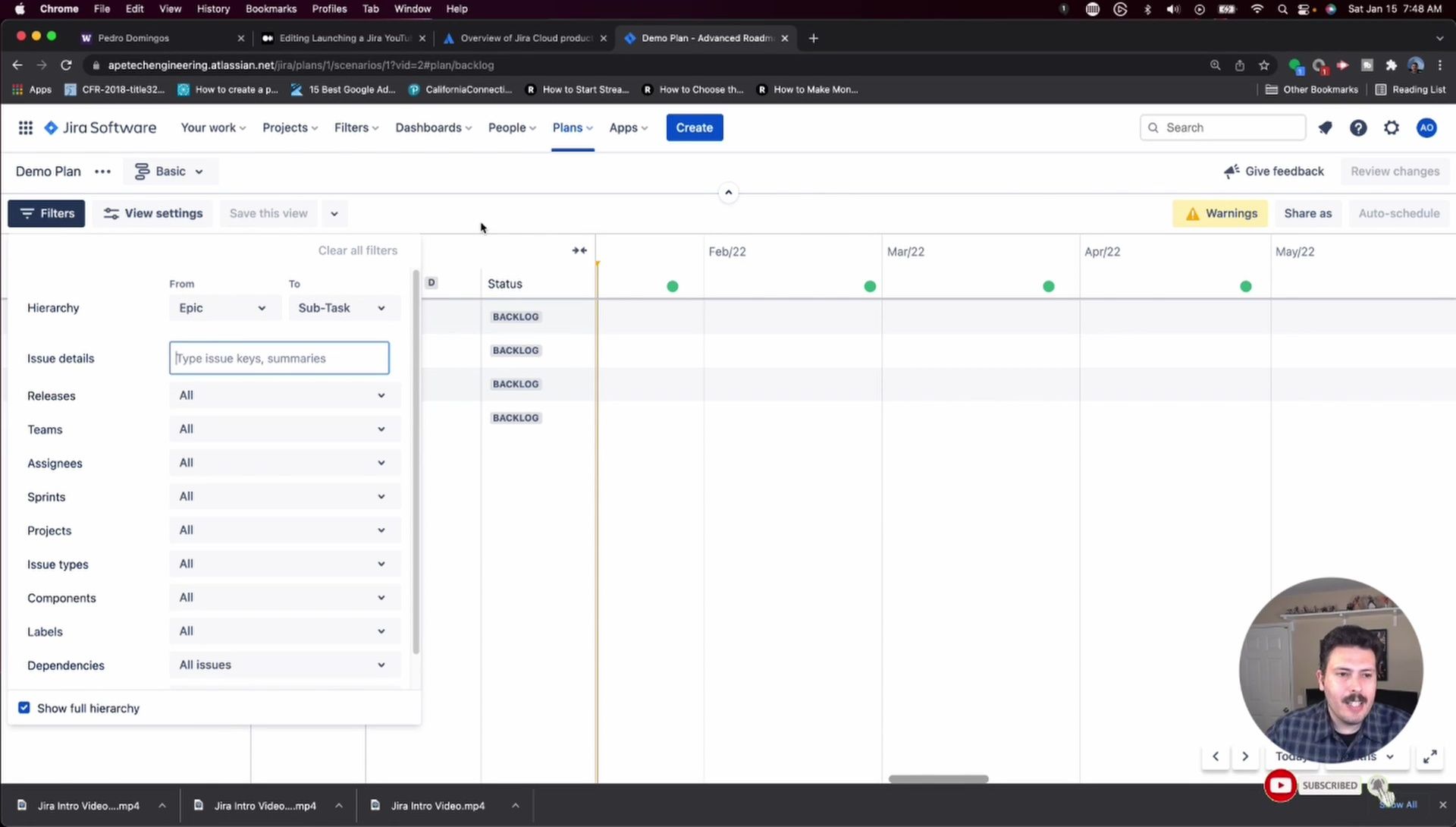Click the Jira Search box

click(x=1222, y=127)
